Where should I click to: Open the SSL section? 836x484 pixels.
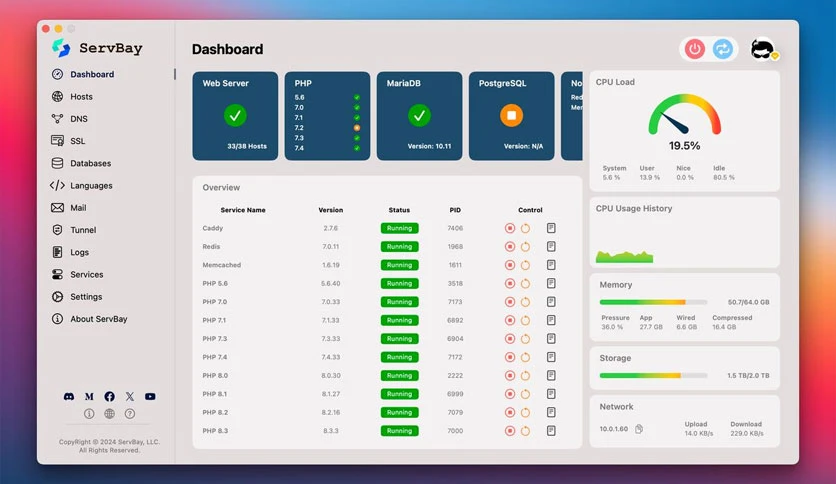click(68, 141)
